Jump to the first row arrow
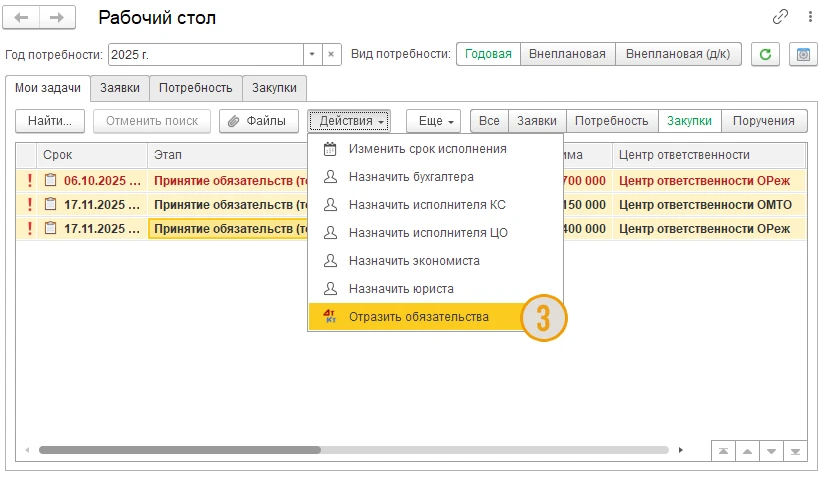Viewport: 825px width, 478px height. point(723,451)
